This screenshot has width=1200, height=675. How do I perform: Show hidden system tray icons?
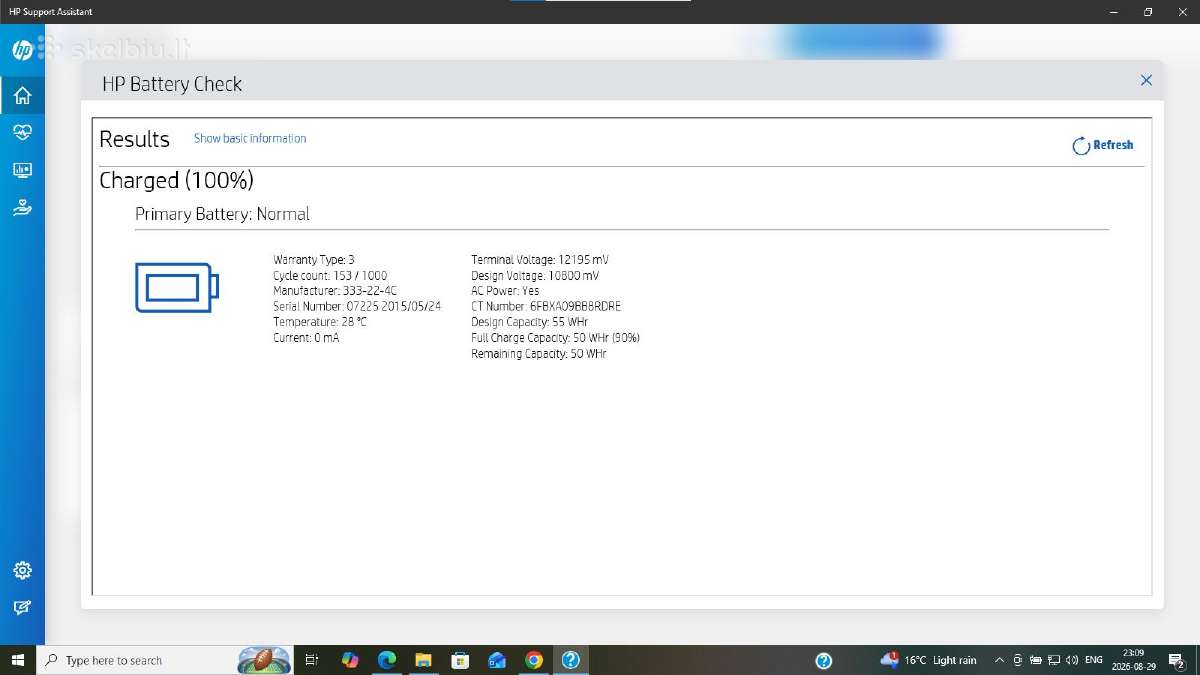[x=999, y=660]
